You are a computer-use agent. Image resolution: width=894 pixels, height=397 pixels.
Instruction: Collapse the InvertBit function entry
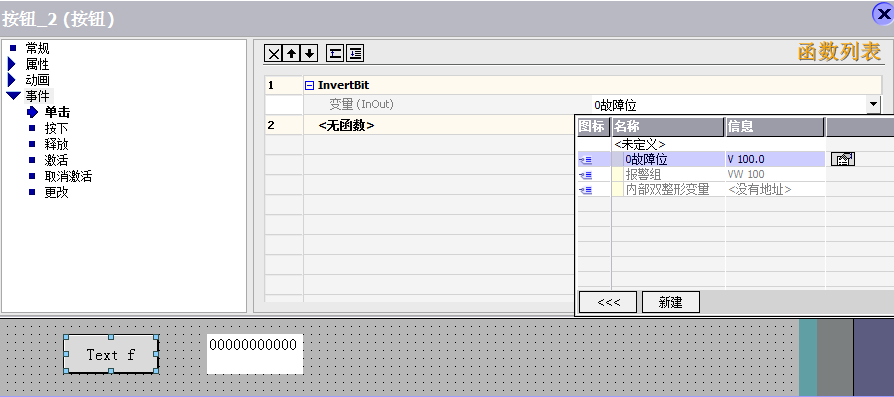[309, 86]
